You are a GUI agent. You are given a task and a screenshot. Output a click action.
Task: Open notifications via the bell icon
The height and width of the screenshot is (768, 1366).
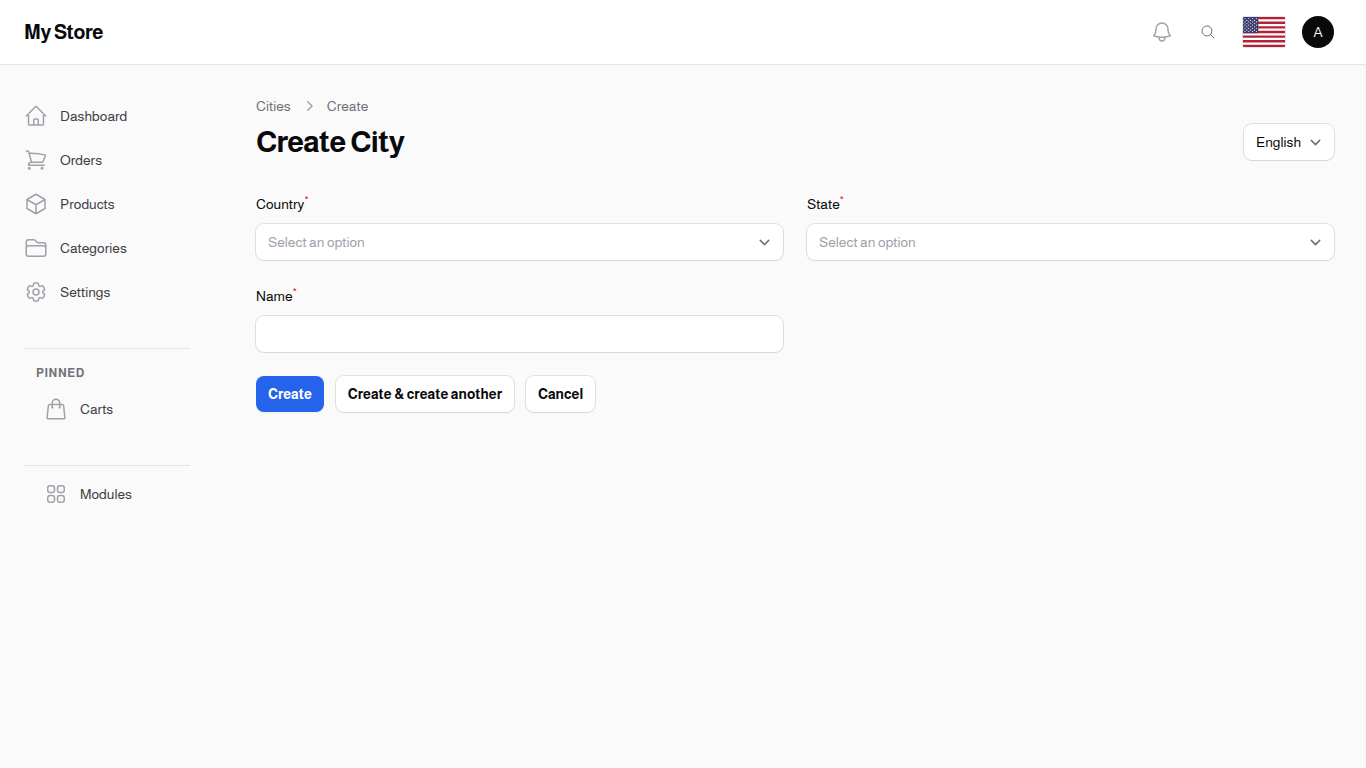pyautogui.click(x=1162, y=31)
